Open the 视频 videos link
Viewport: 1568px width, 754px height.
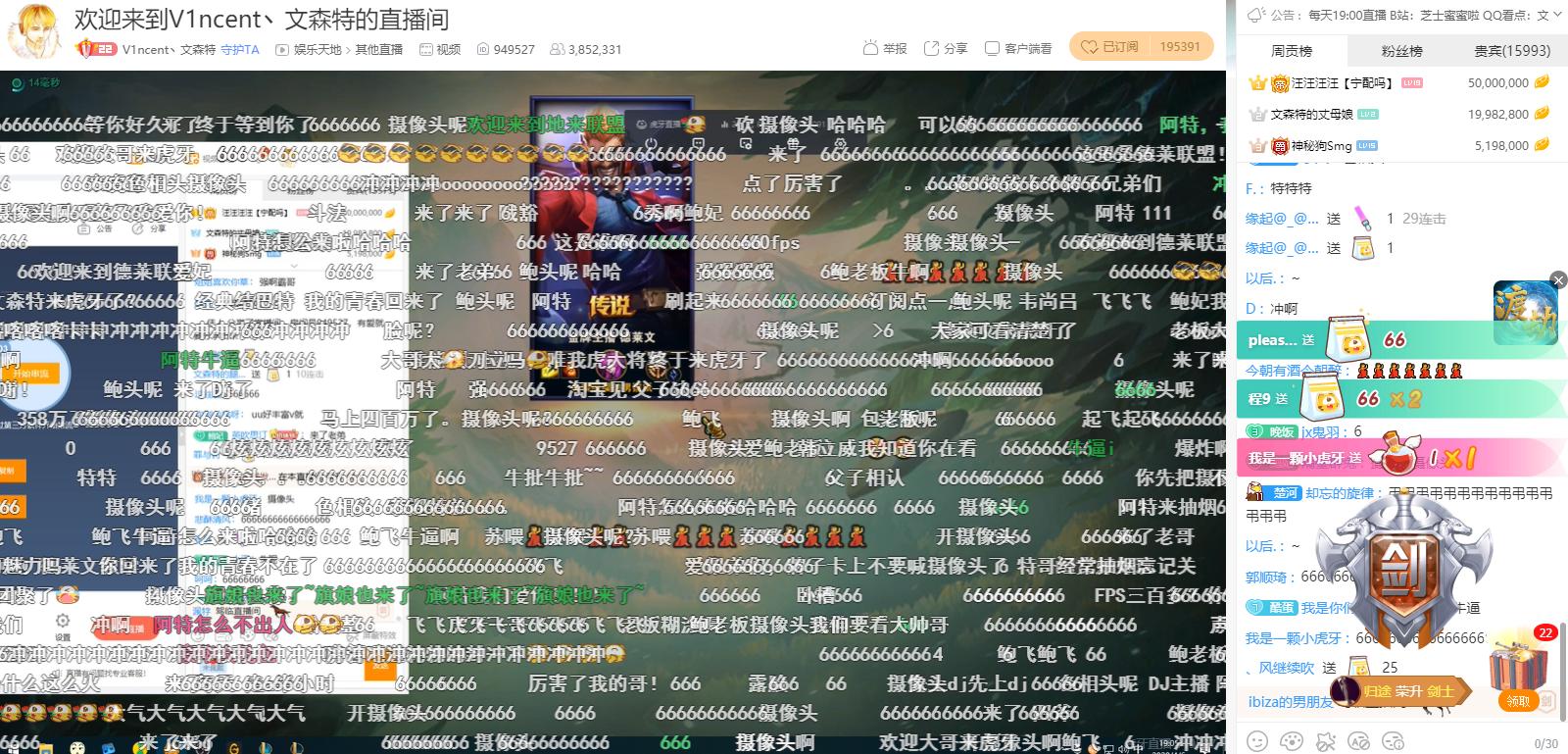click(440, 49)
